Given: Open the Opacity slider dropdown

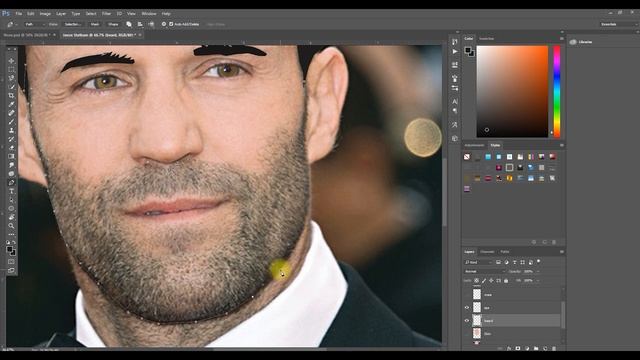Looking at the screenshot, I should [x=538, y=271].
